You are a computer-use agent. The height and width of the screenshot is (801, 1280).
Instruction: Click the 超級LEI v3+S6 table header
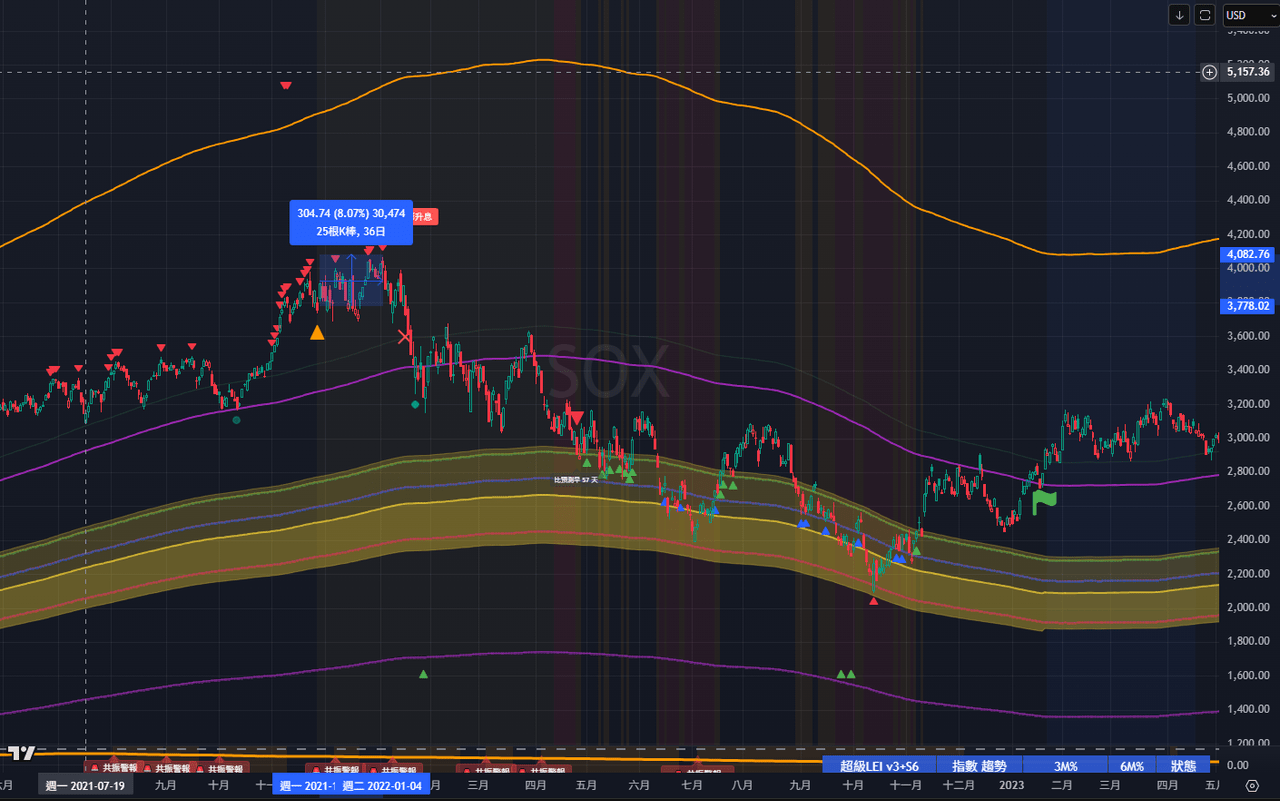point(879,766)
